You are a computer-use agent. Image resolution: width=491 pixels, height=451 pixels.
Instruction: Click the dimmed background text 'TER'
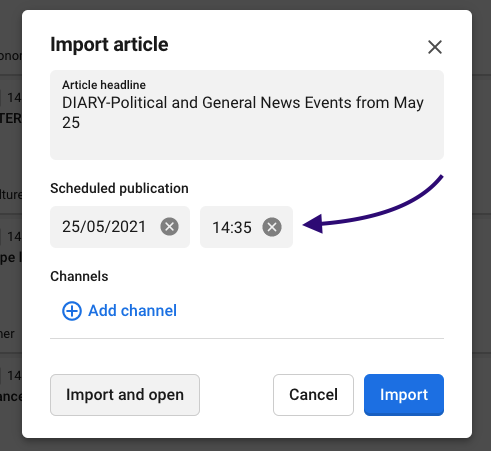11,118
